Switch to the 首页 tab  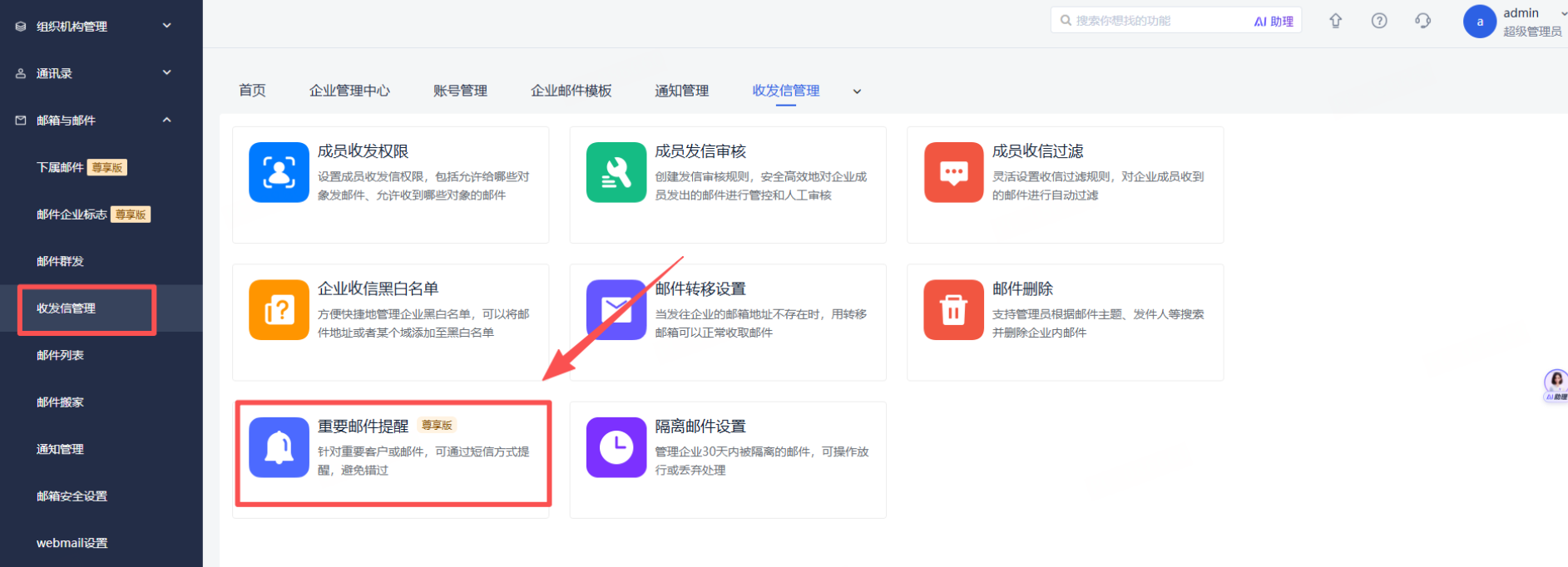point(252,91)
